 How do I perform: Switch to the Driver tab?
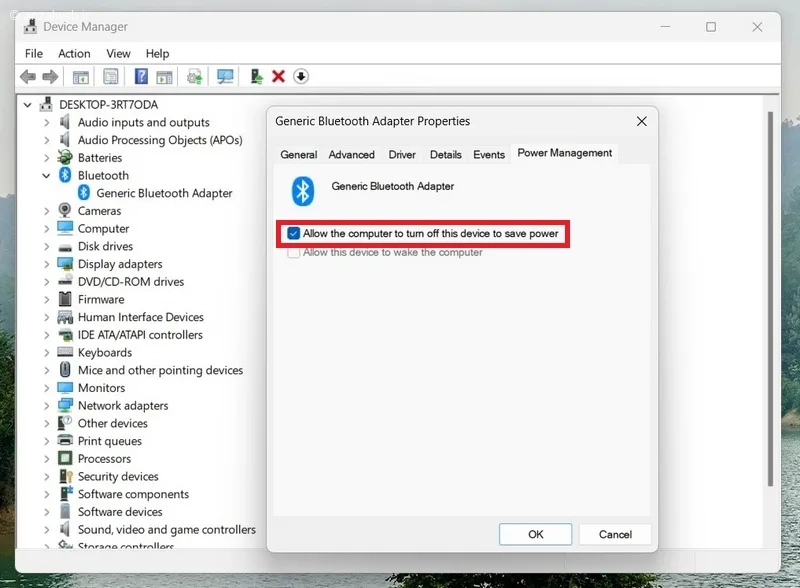pos(402,155)
